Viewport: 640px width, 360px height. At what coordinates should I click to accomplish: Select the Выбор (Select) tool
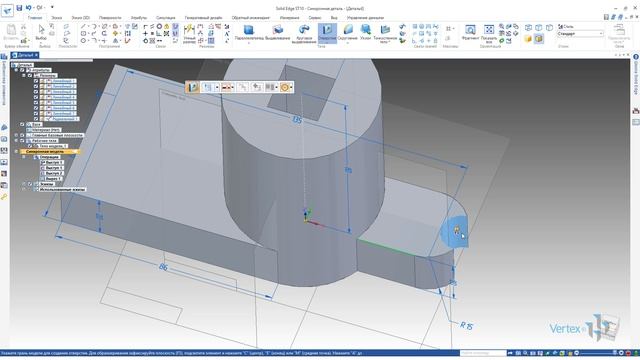tap(41, 33)
